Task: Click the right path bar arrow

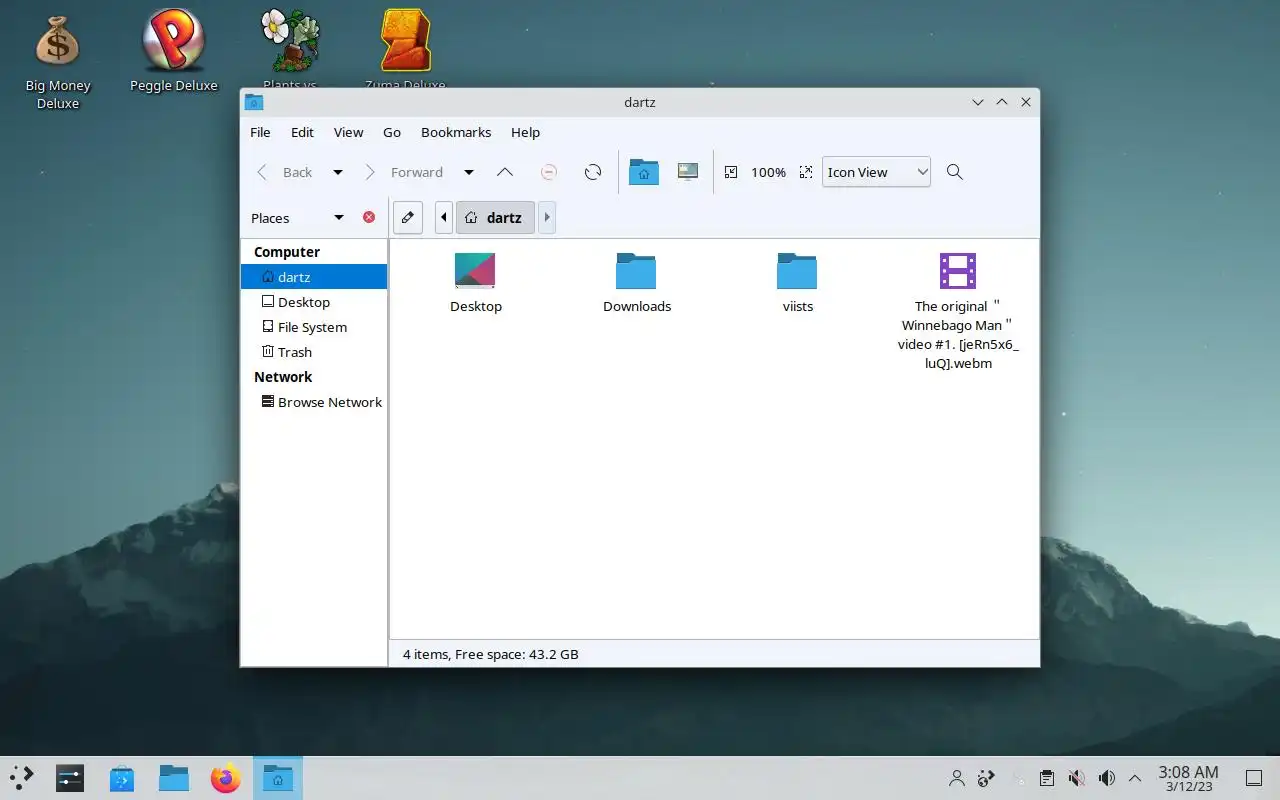Action: click(546, 217)
